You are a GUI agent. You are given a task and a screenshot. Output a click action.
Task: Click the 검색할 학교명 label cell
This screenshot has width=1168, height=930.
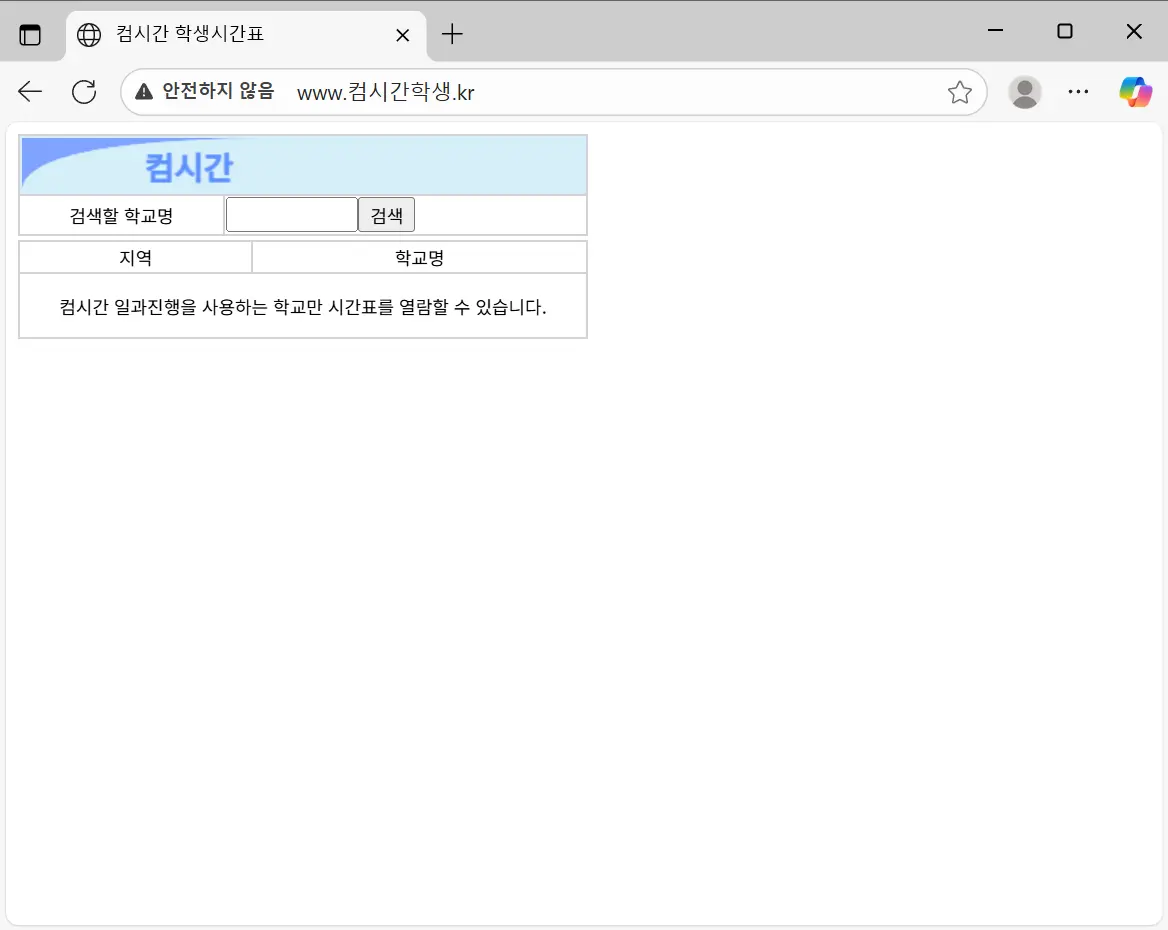click(x=121, y=214)
